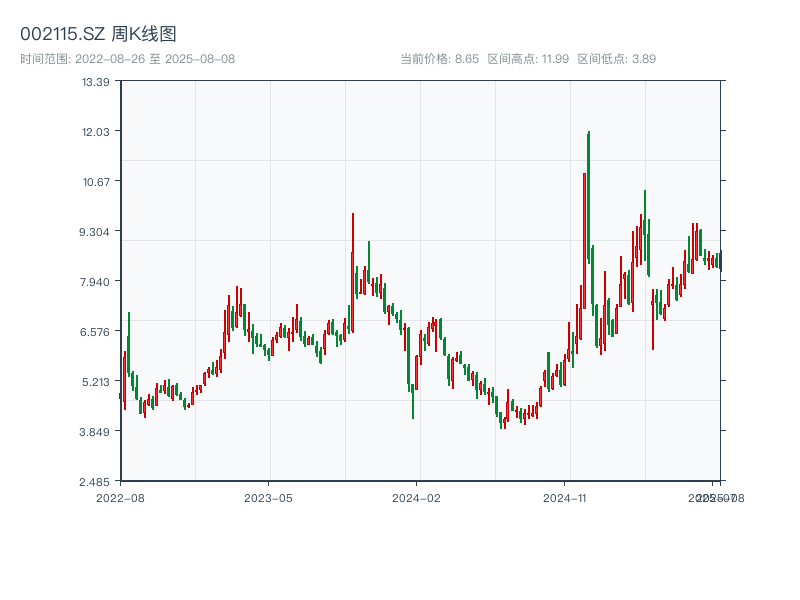Click x-axis label 2024-11
The image size is (800, 600).
point(564,498)
